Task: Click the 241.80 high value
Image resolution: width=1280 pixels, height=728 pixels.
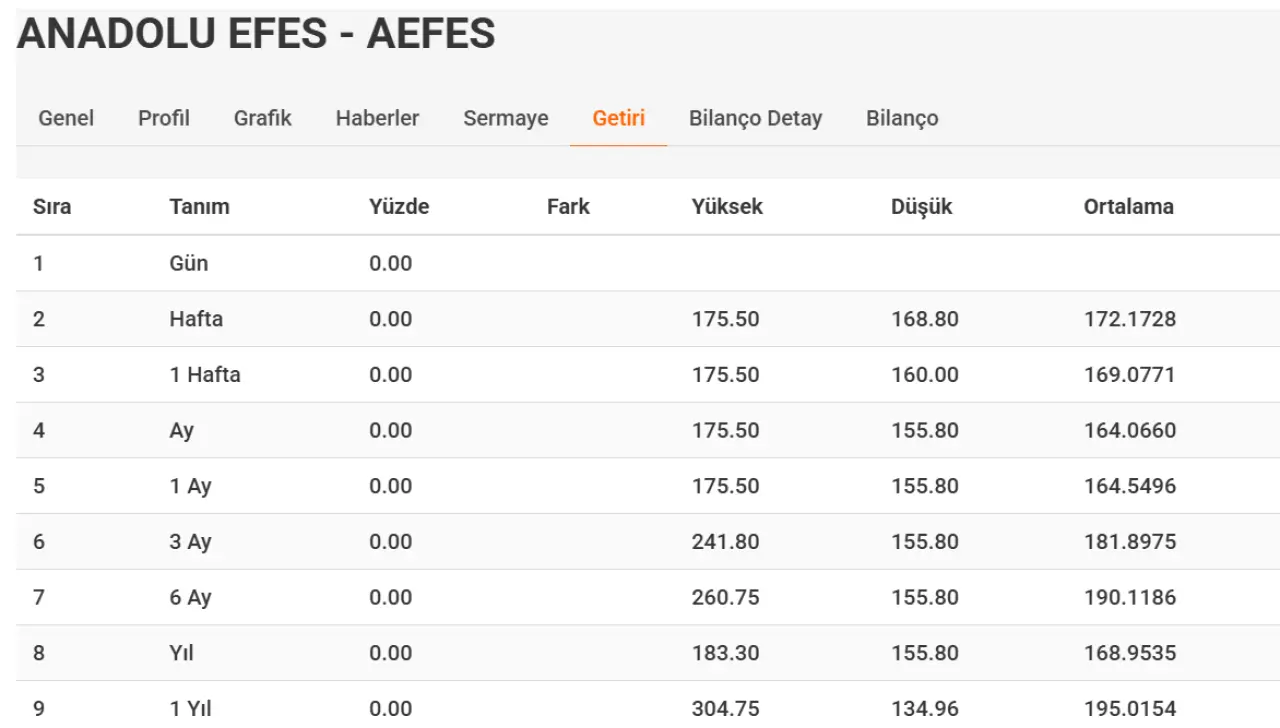Action: click(x=726, y=542)
